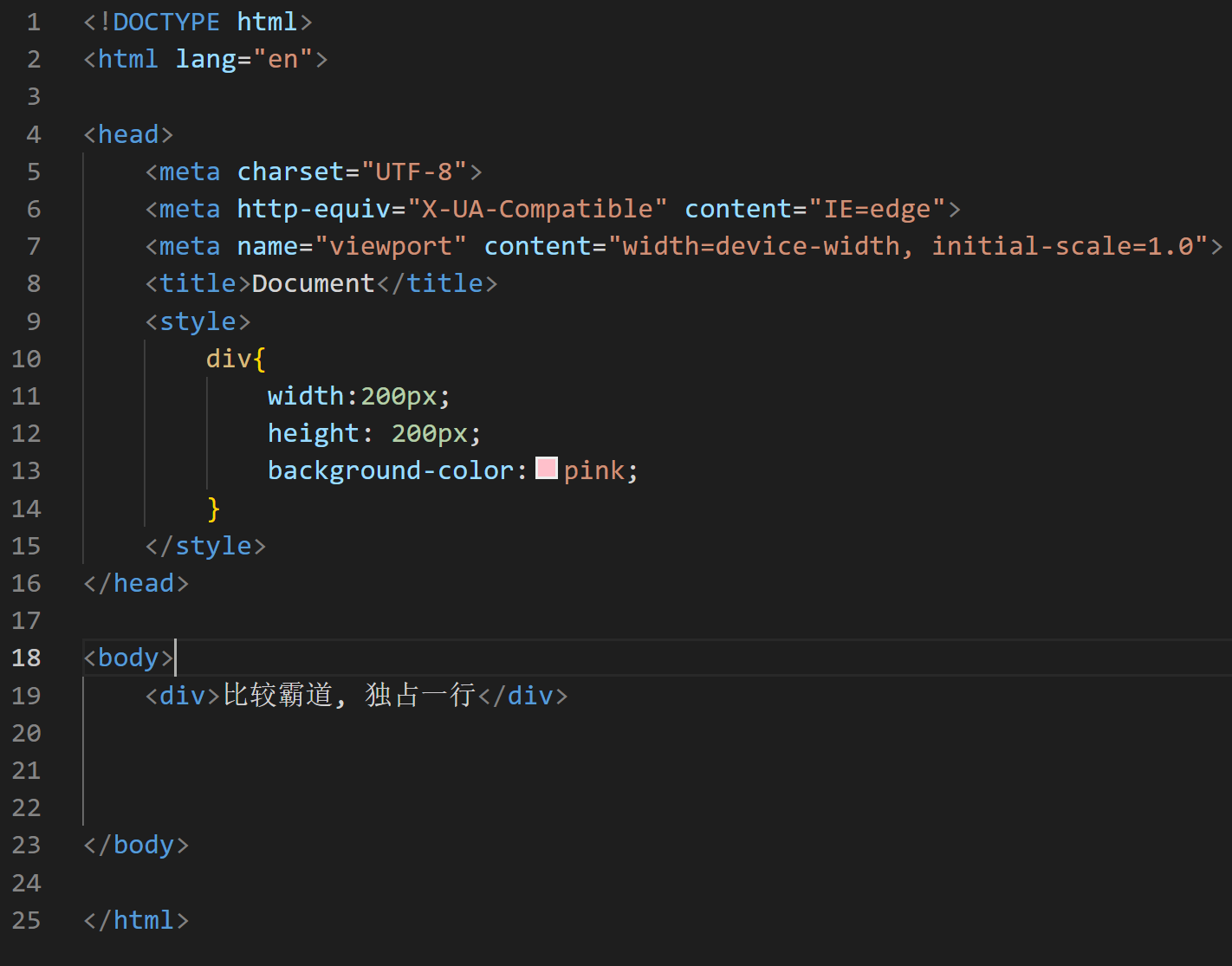Click the lang attribute value "en"
This screenshot has height=966, width=1232.
(x=283, y=59)
